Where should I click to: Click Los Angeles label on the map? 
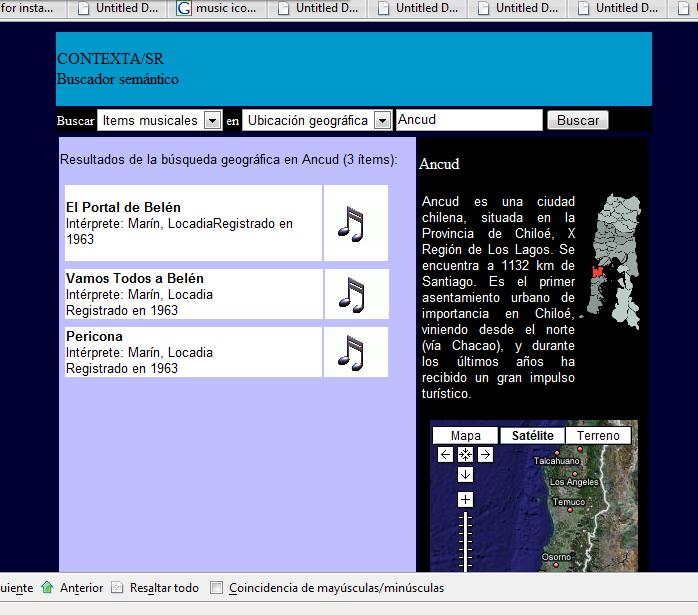(574, 482)
